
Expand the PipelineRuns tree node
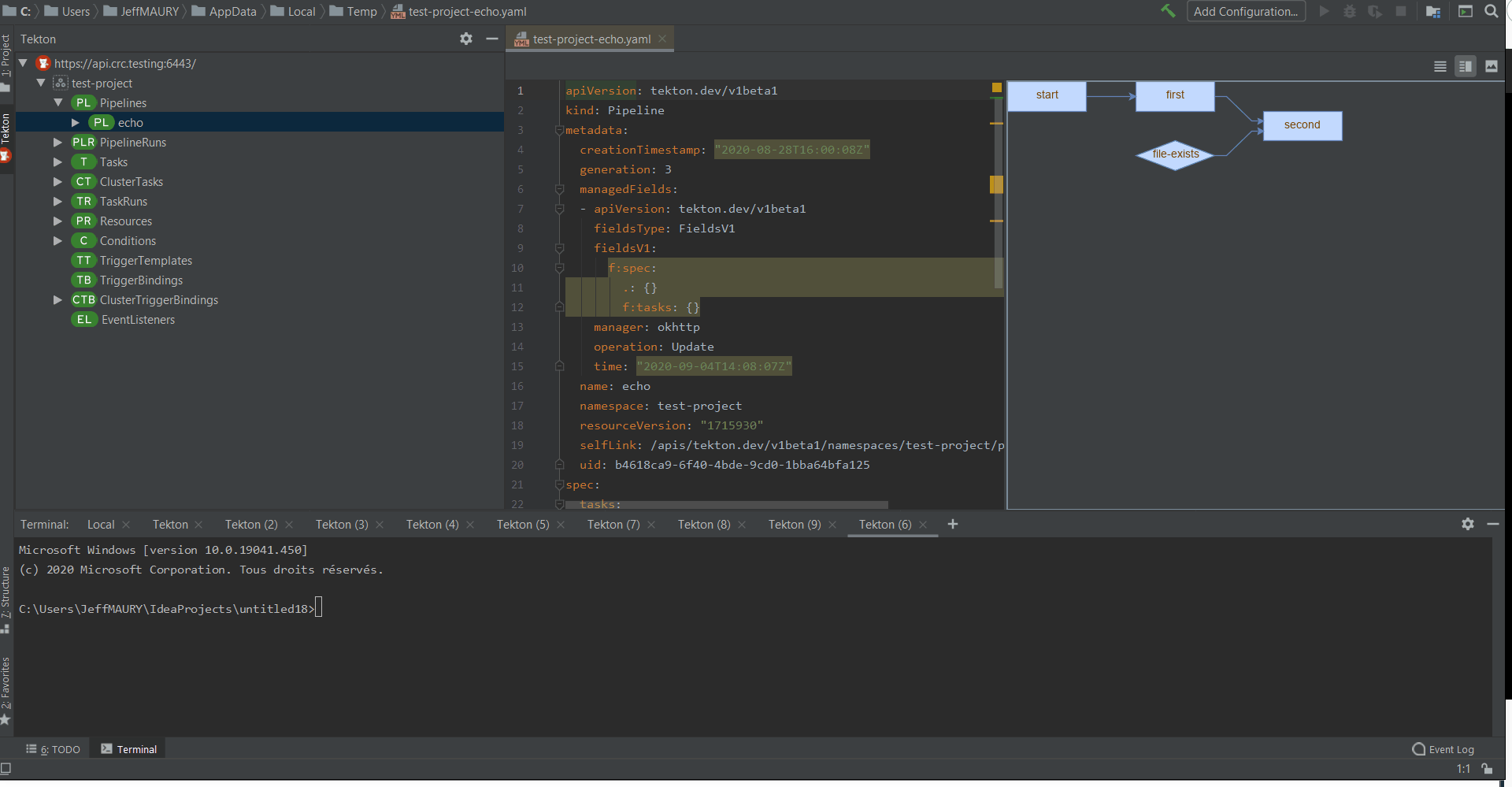[x=57, y=143]
